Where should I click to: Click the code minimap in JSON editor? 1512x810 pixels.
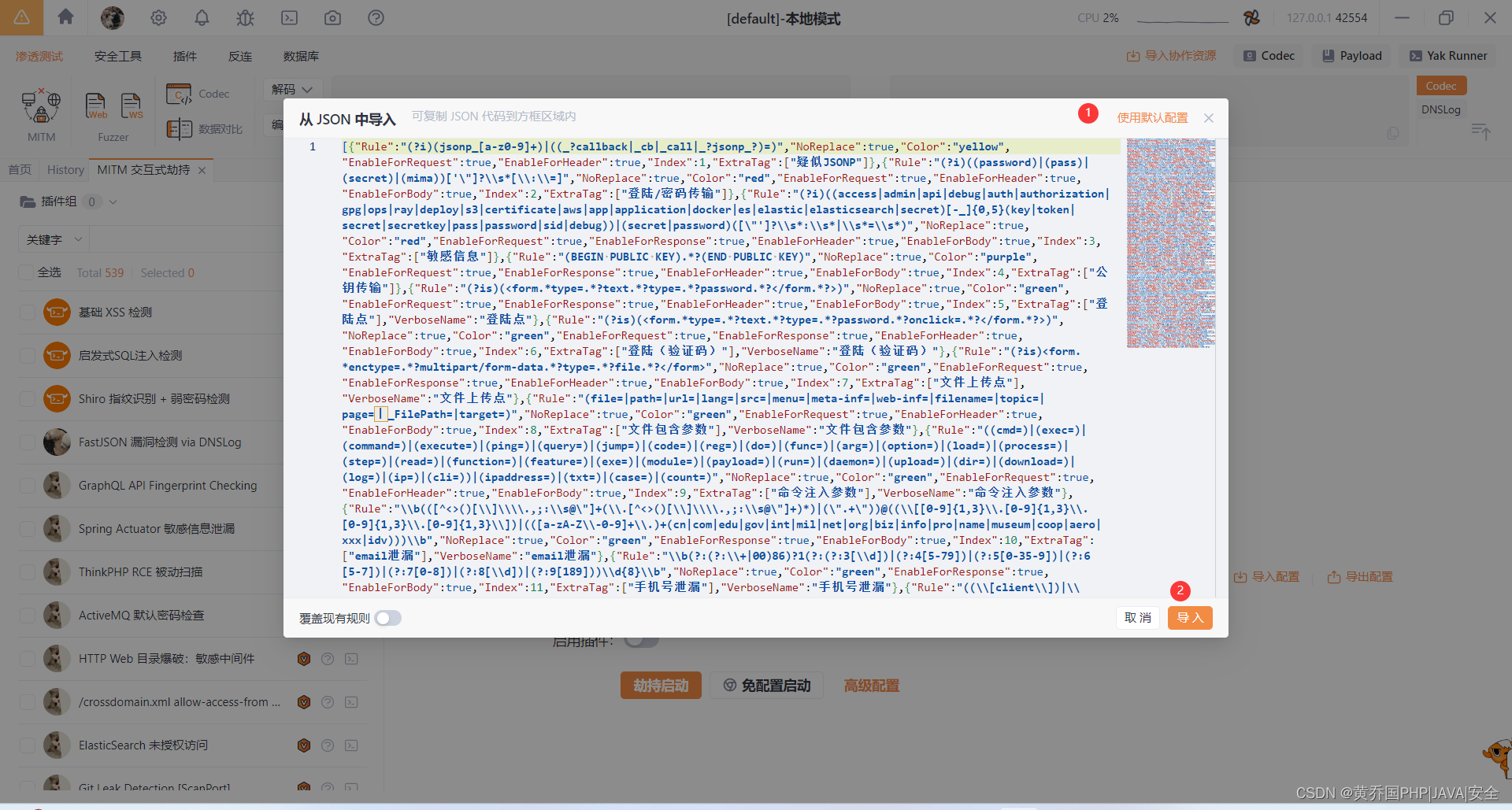(1171, 243)
